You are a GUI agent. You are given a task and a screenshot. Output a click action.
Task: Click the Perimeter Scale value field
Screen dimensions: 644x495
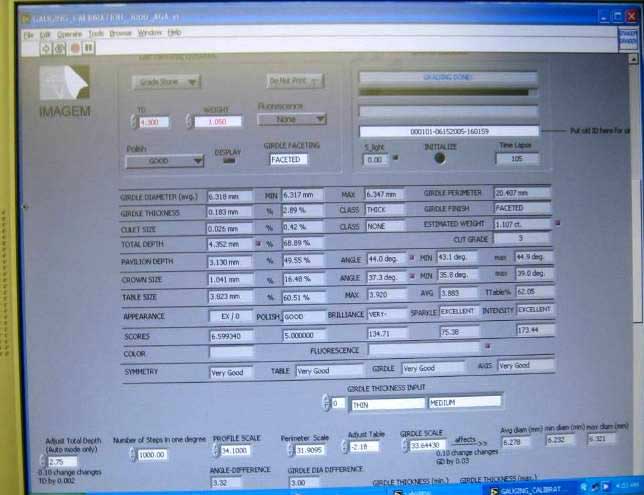310,450
